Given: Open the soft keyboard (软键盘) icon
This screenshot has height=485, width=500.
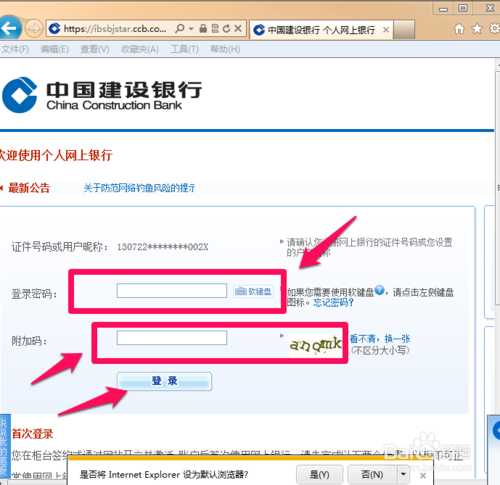Looking at the screenshot, I should pos(253,291).
